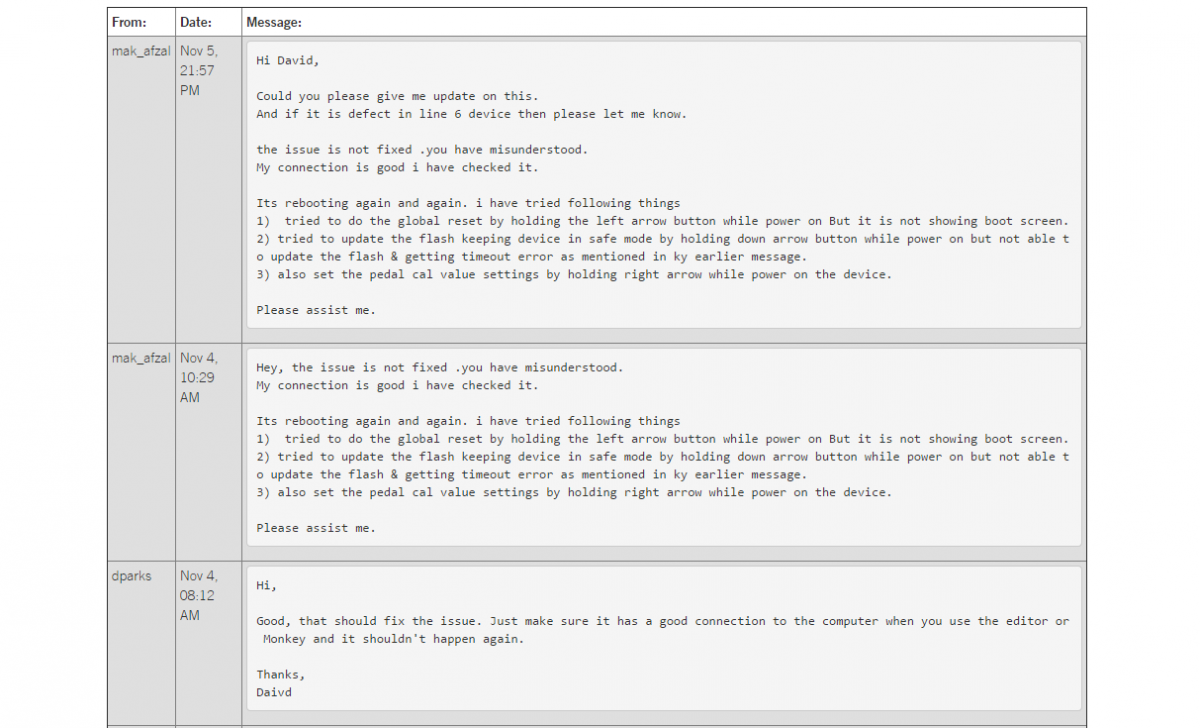Click the "Thanks," line in dparks' reply

pyautogui.click(x=281, y=674)
